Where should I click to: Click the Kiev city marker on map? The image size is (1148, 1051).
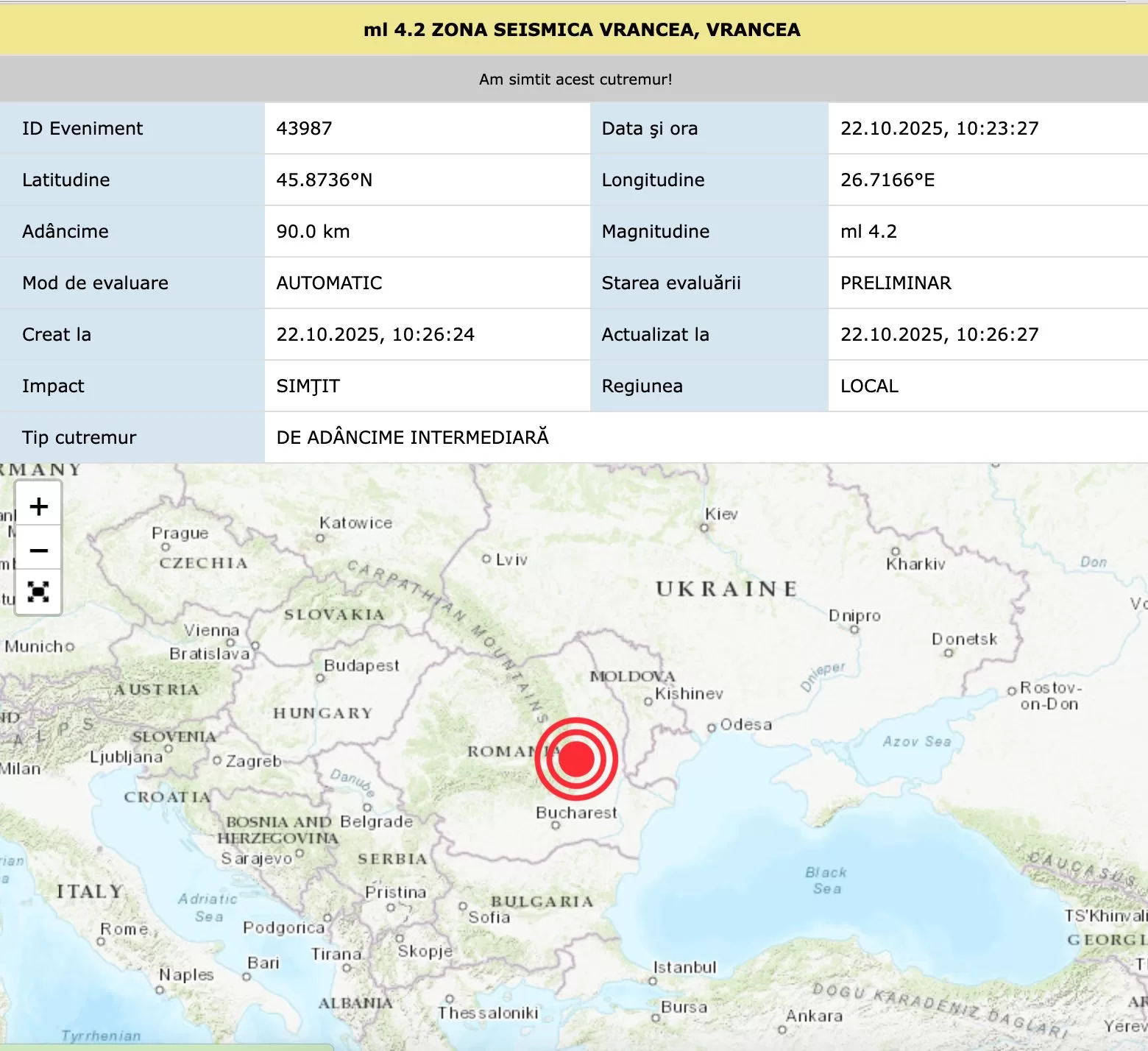[x=704, y=527]
